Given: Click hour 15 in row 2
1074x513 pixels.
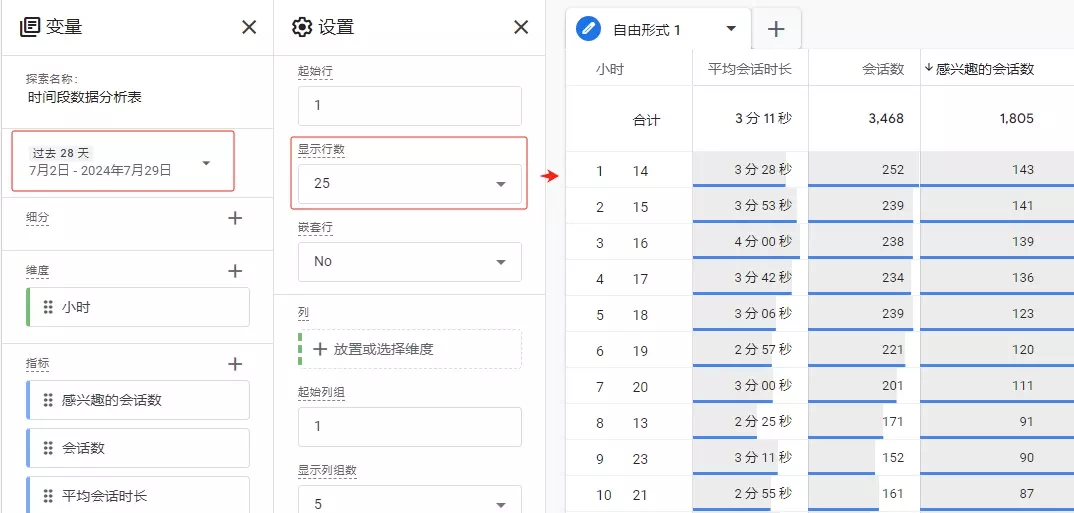Looking at the screenshot, I should click(640, 206).
